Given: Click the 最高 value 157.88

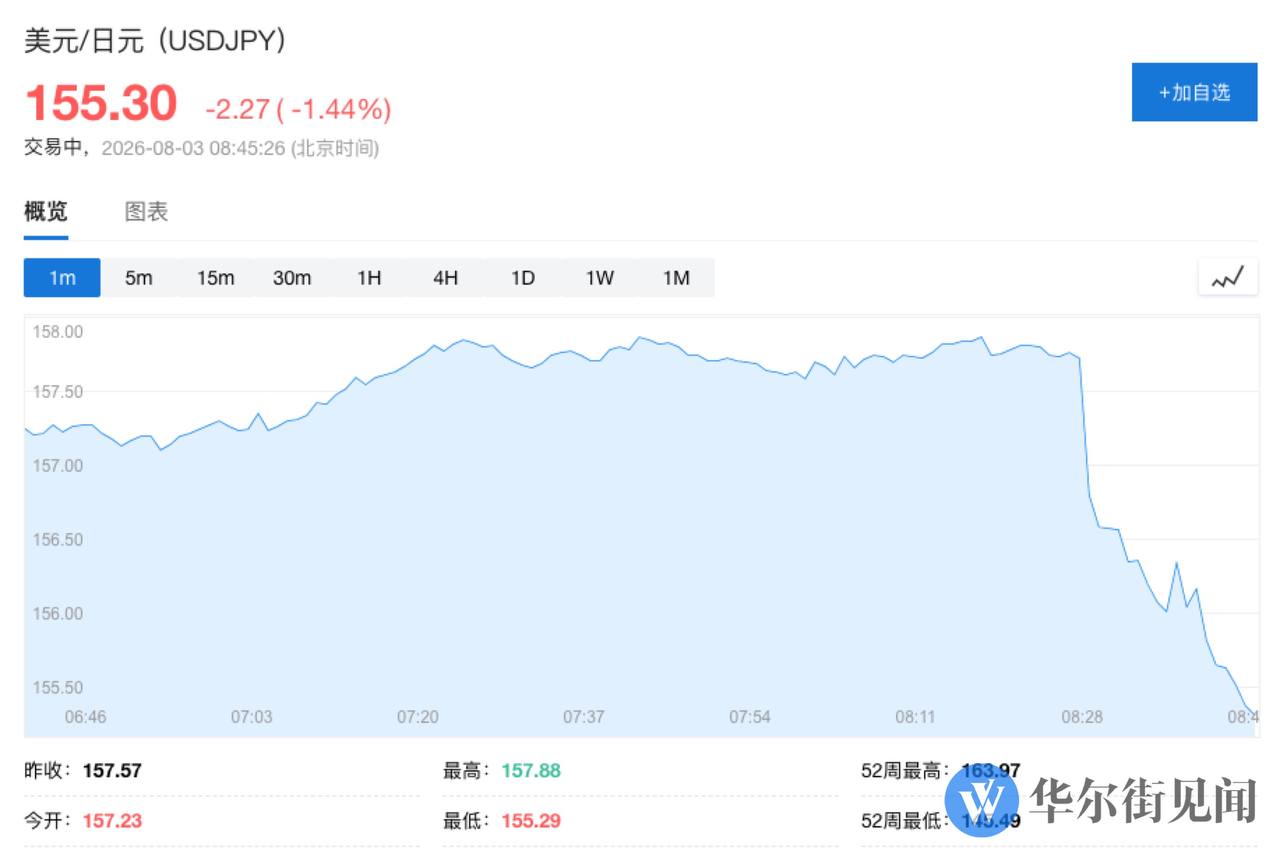Looking at the screenshot, I should 531,771.
